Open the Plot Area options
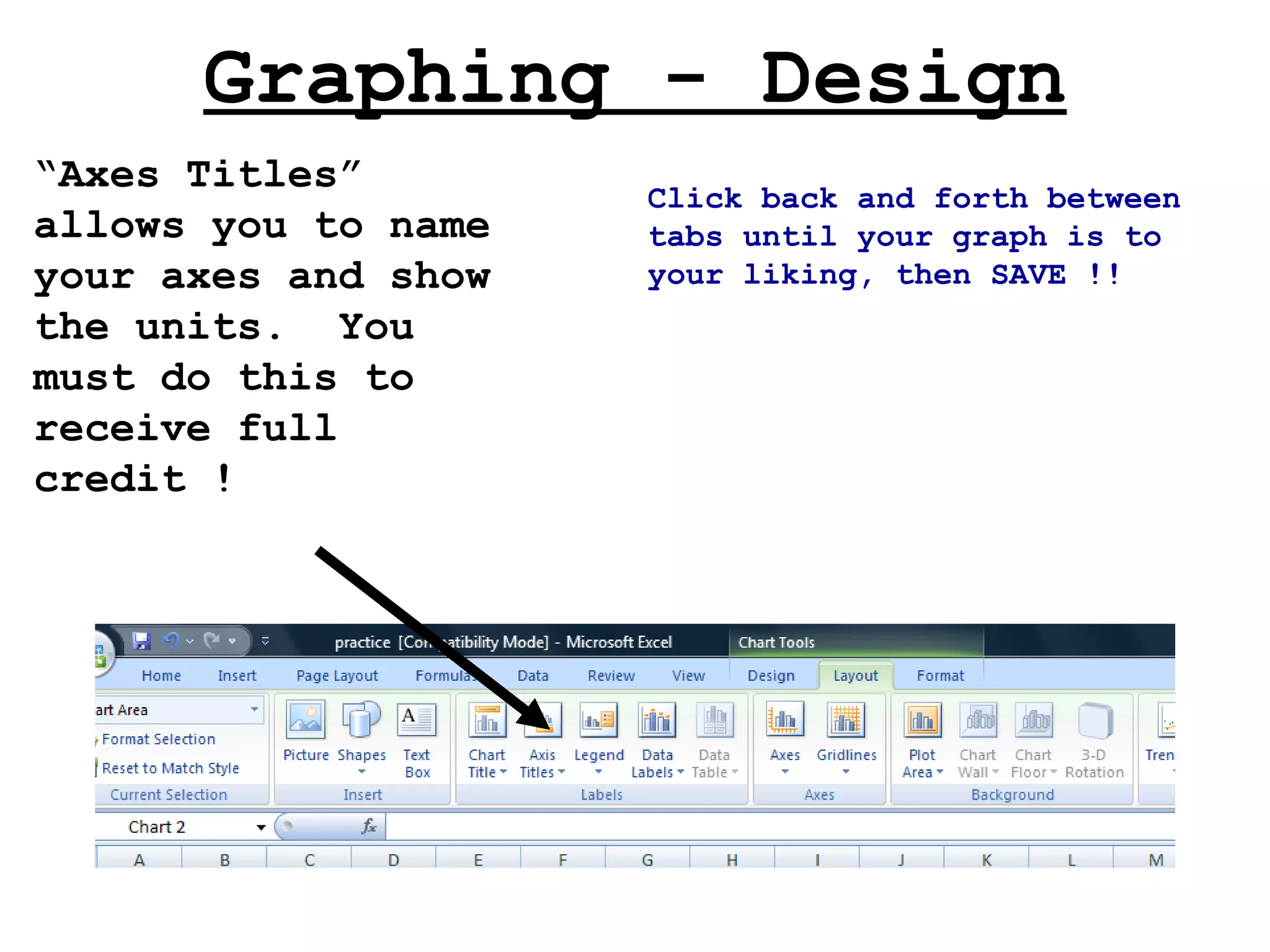1270x952 pixels. tap(922, 739)
